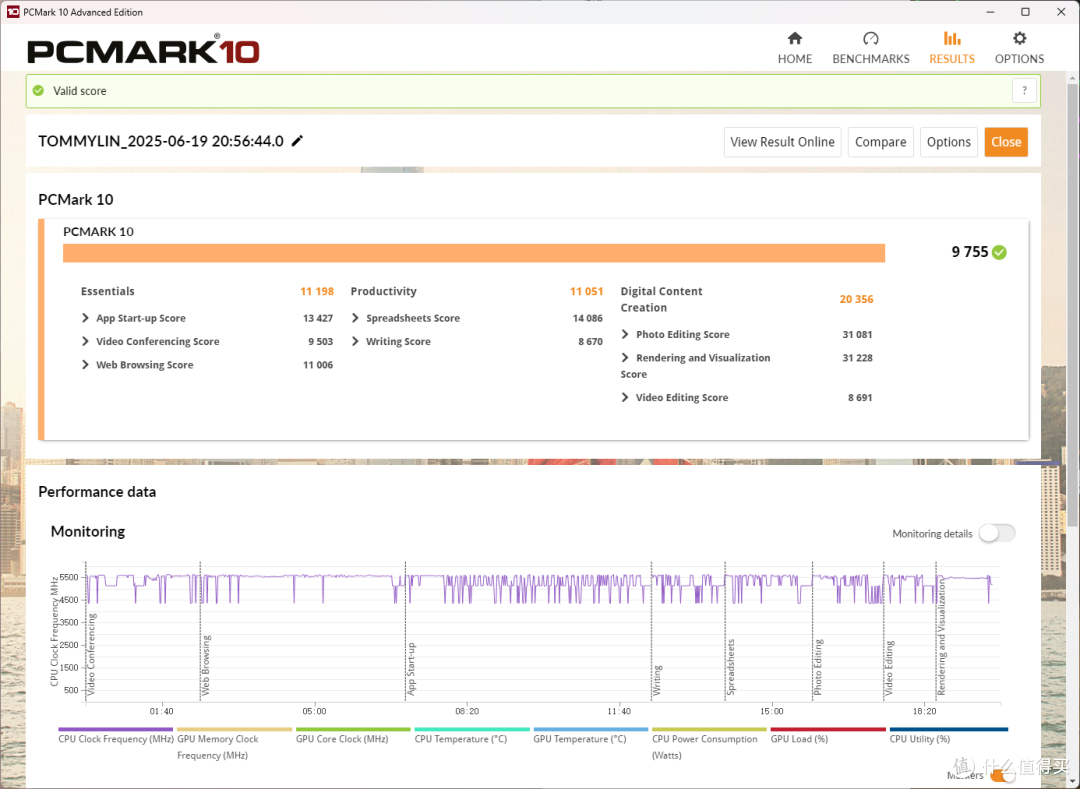Click the Productivity score 11 051

[586, 291]
